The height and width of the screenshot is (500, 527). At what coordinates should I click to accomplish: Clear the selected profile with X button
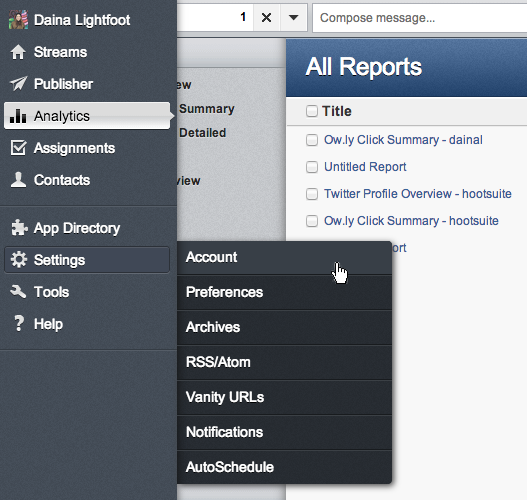click(x=267, y=17)
